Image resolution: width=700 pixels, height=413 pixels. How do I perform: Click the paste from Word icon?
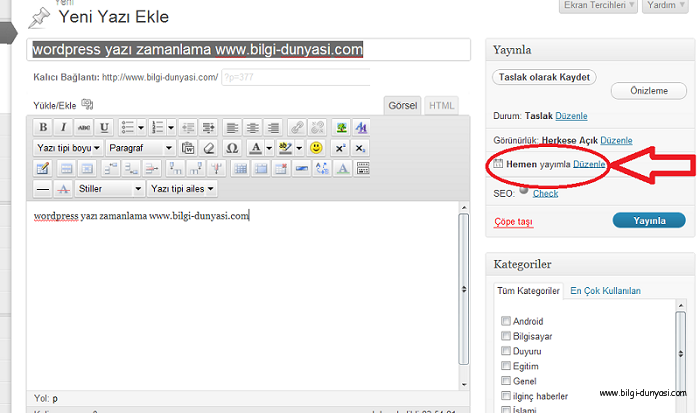188,148
